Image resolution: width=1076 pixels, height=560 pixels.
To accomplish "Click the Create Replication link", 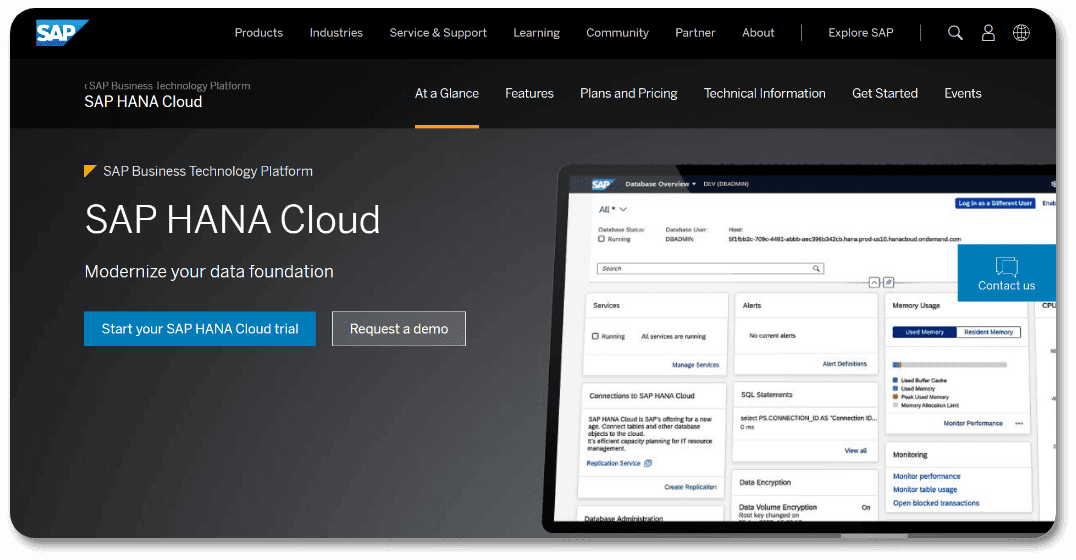I will coord(690,487).
